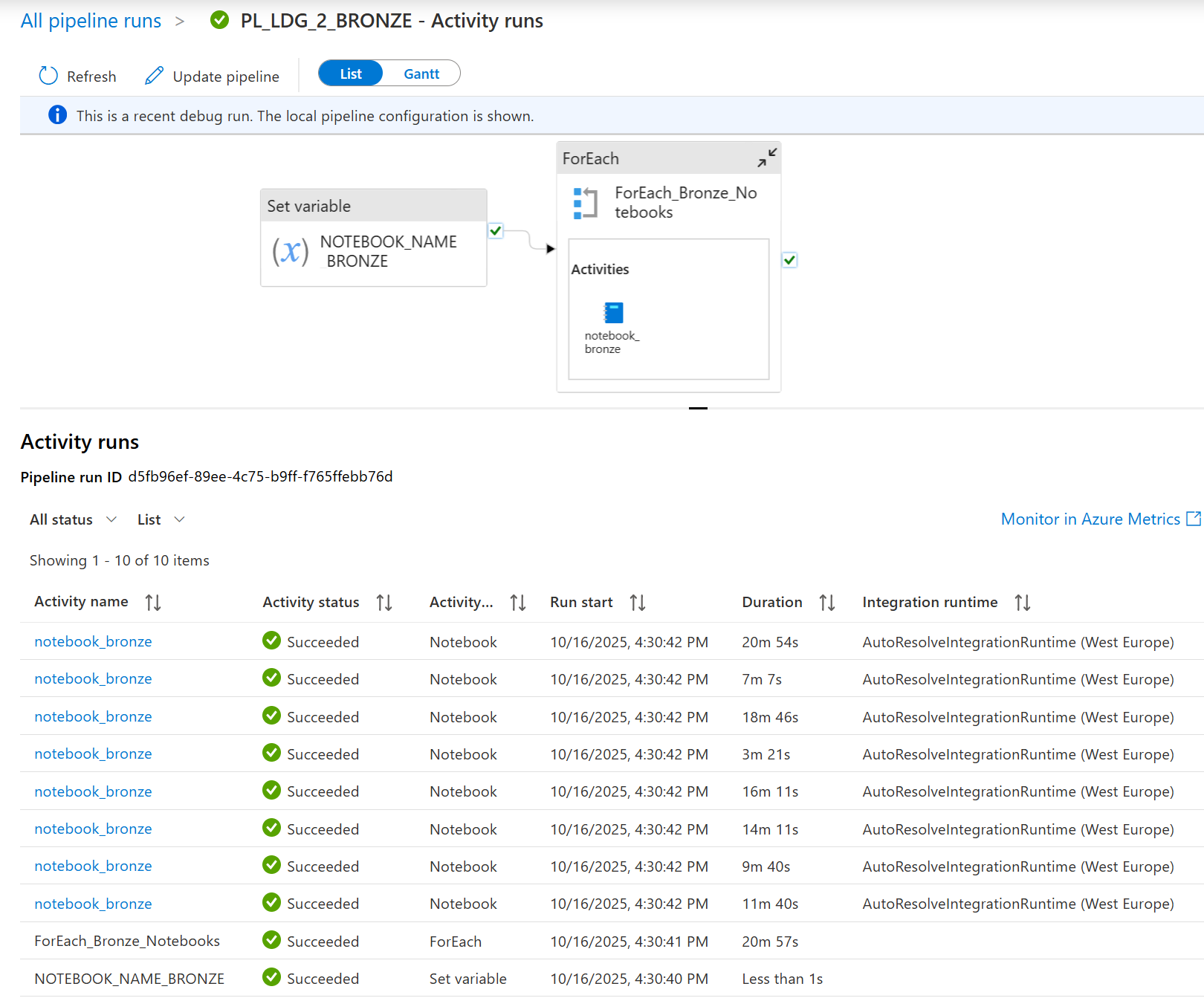The image size is (1204, 998).
Task: Click the ForEach_Bronze_Notebooks loop icon
Action: tap(586, 203)
